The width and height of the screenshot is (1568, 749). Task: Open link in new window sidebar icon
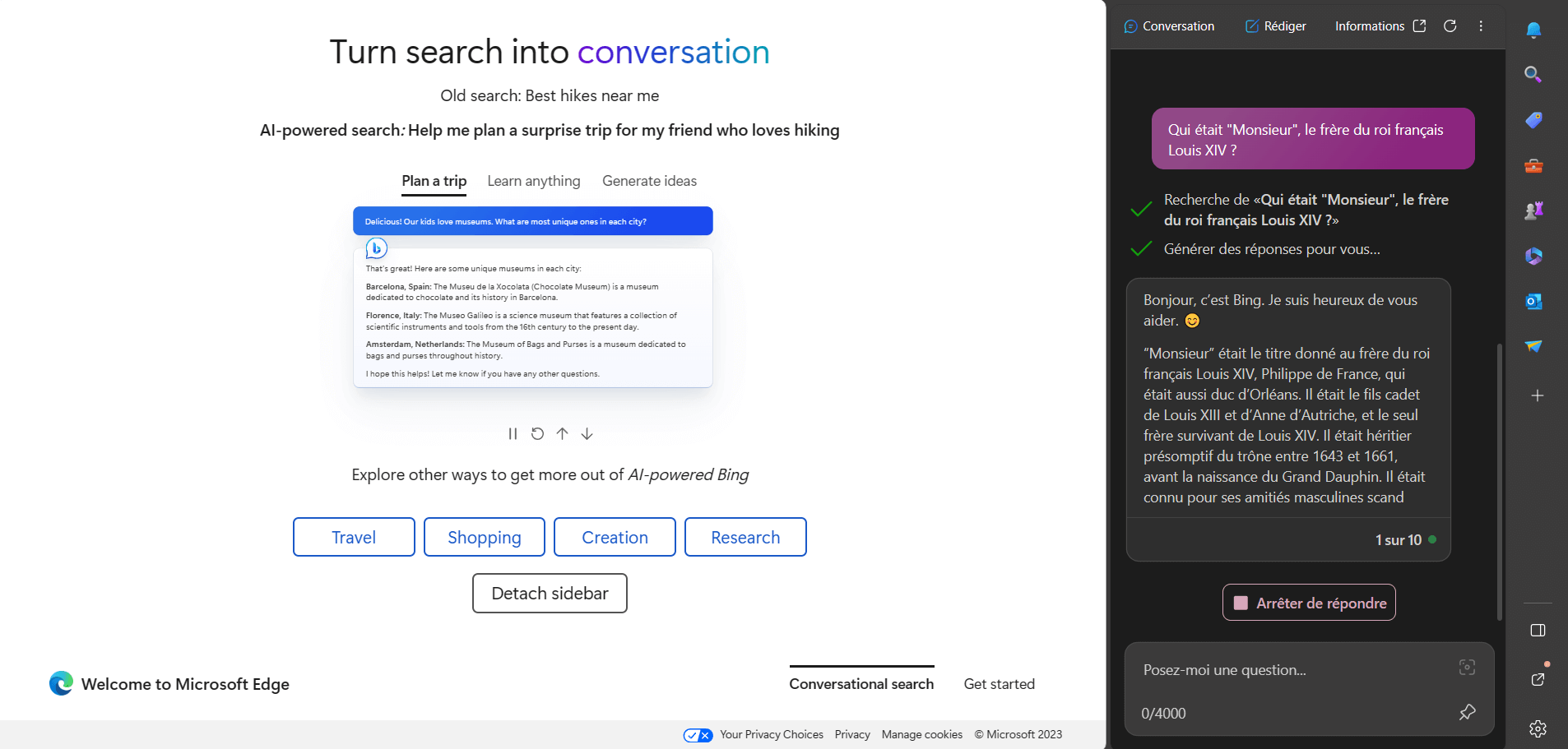[x=1538, y=679]
